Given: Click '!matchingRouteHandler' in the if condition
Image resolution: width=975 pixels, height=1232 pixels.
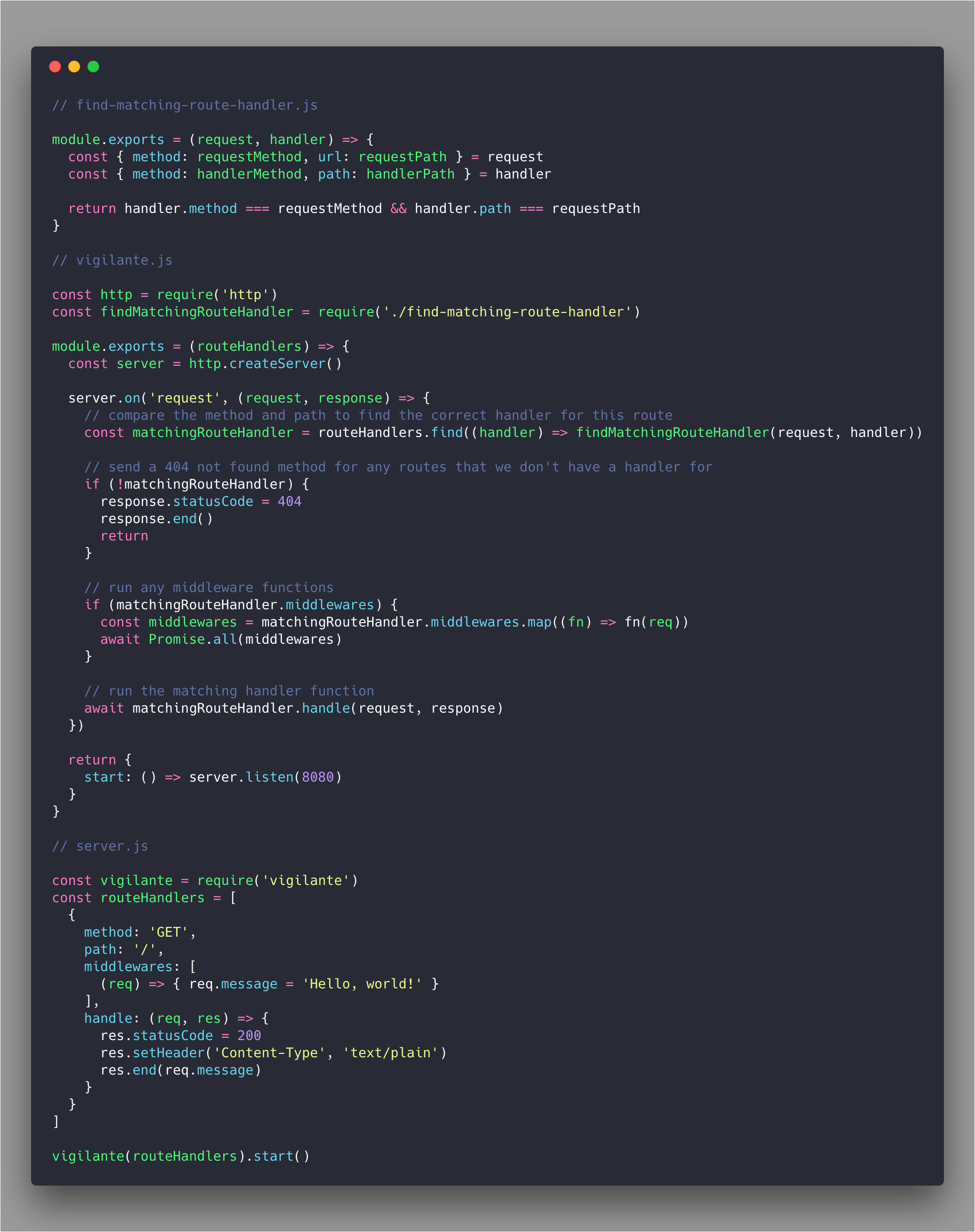Looking at the screenshot, I should (204, 484).
